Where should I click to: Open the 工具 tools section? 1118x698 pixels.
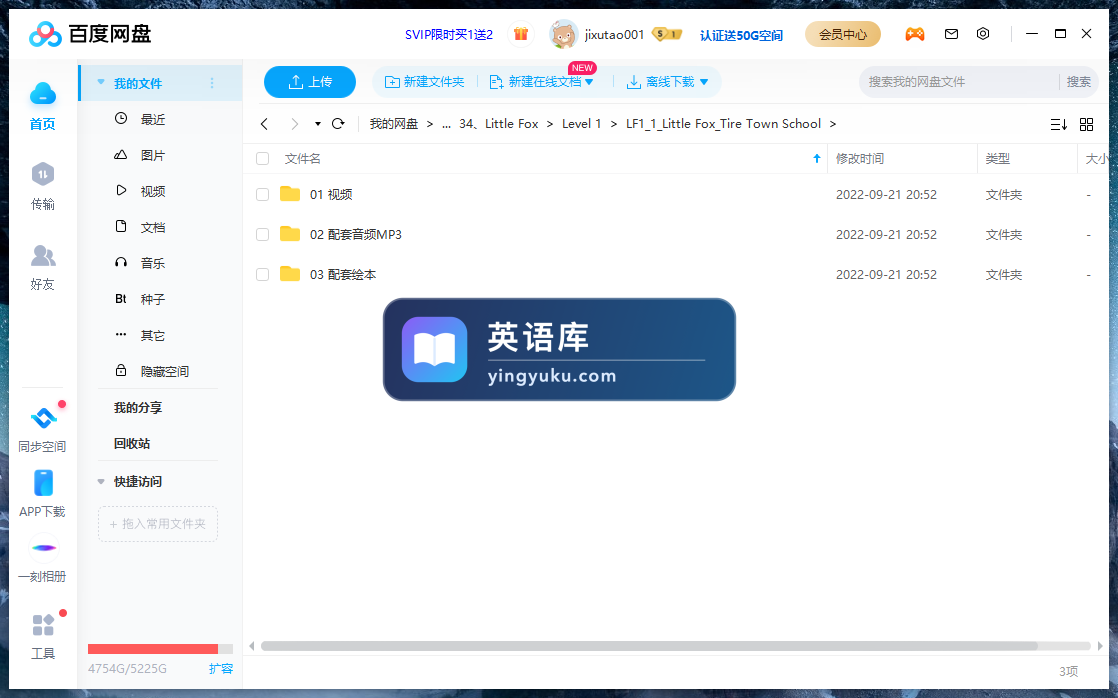43,635
